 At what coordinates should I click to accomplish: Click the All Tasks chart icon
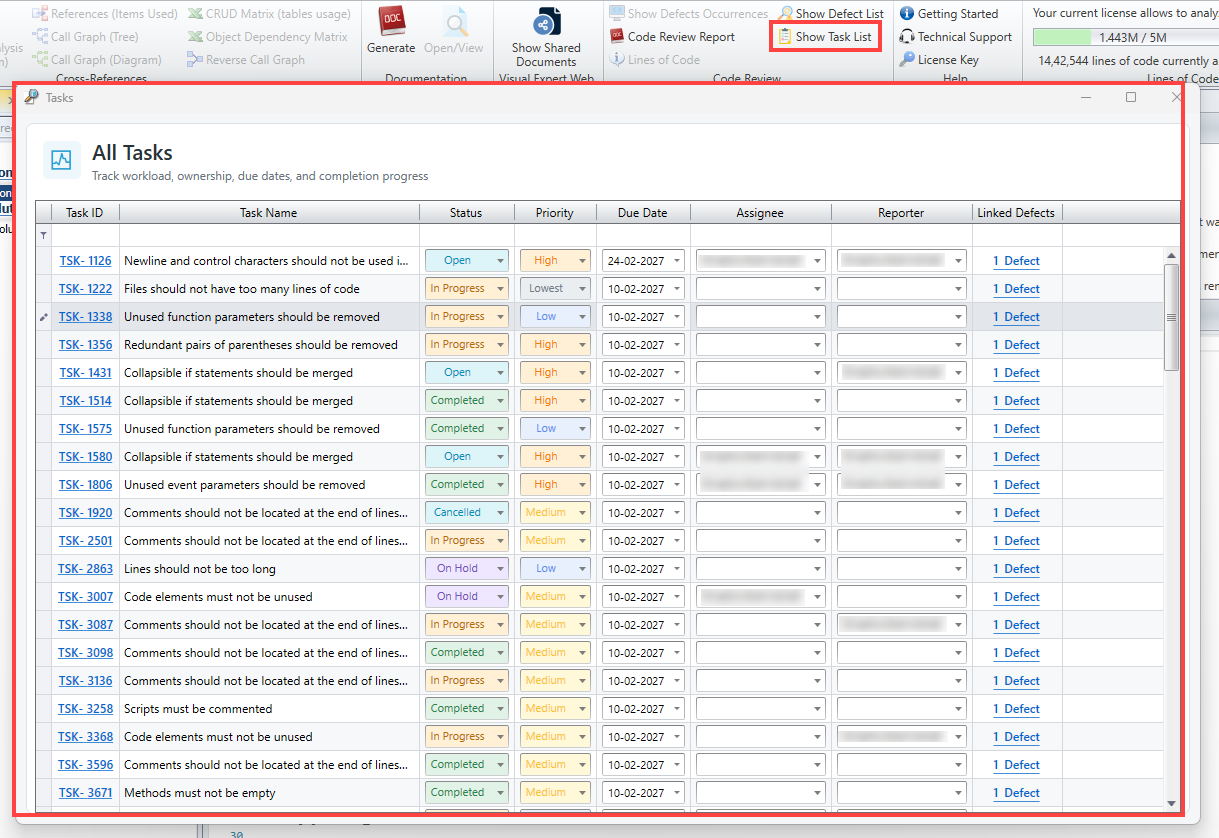[x=62, y=159]
